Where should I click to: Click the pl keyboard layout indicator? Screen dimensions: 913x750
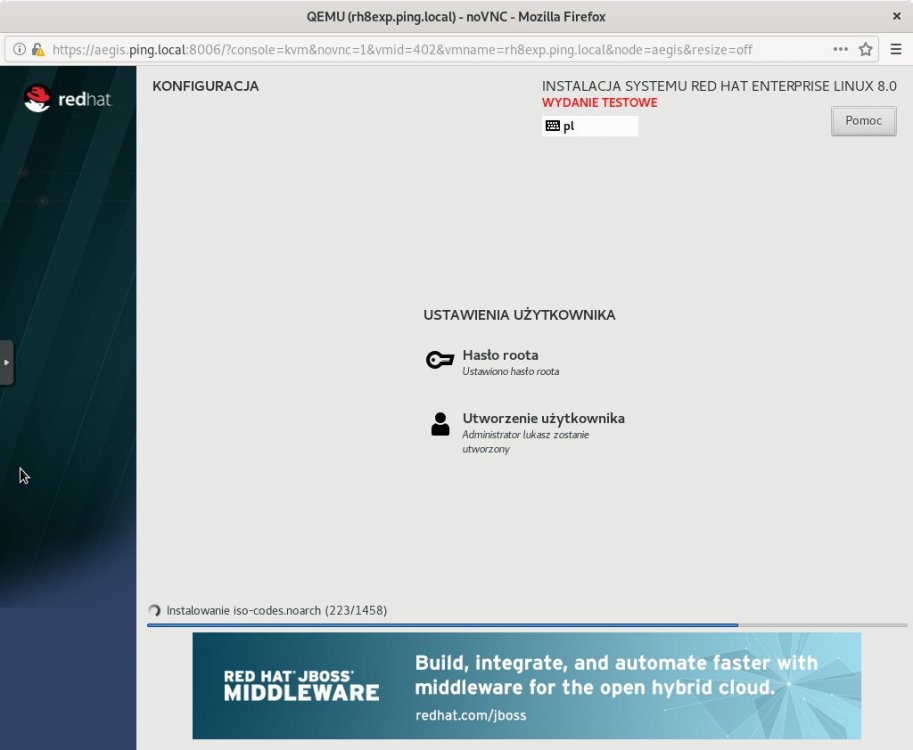tap(590, 126)
